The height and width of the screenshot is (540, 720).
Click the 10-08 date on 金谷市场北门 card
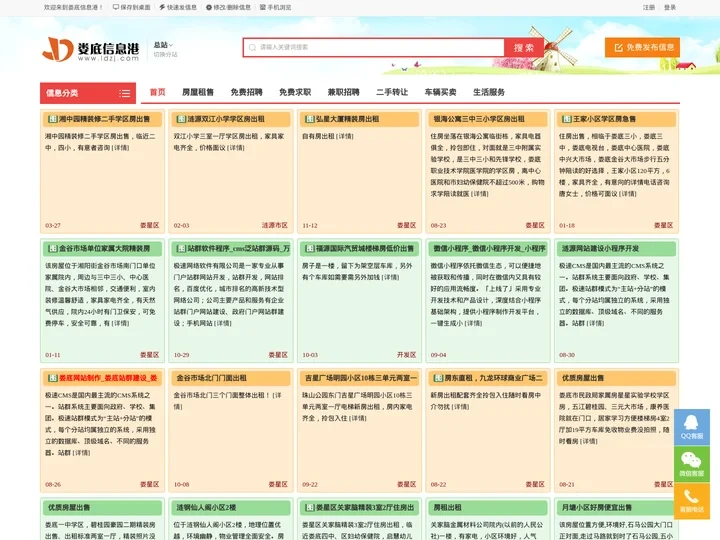[181, 485]
